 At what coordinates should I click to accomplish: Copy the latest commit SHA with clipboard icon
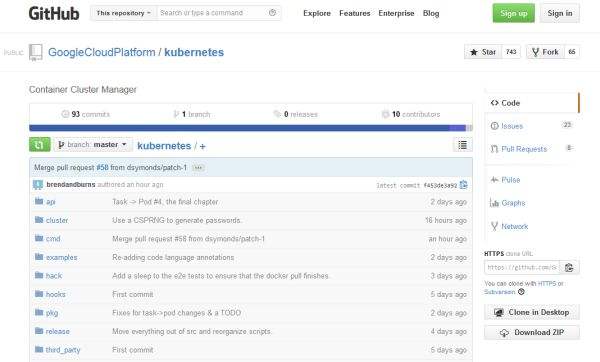coord(463,185)
